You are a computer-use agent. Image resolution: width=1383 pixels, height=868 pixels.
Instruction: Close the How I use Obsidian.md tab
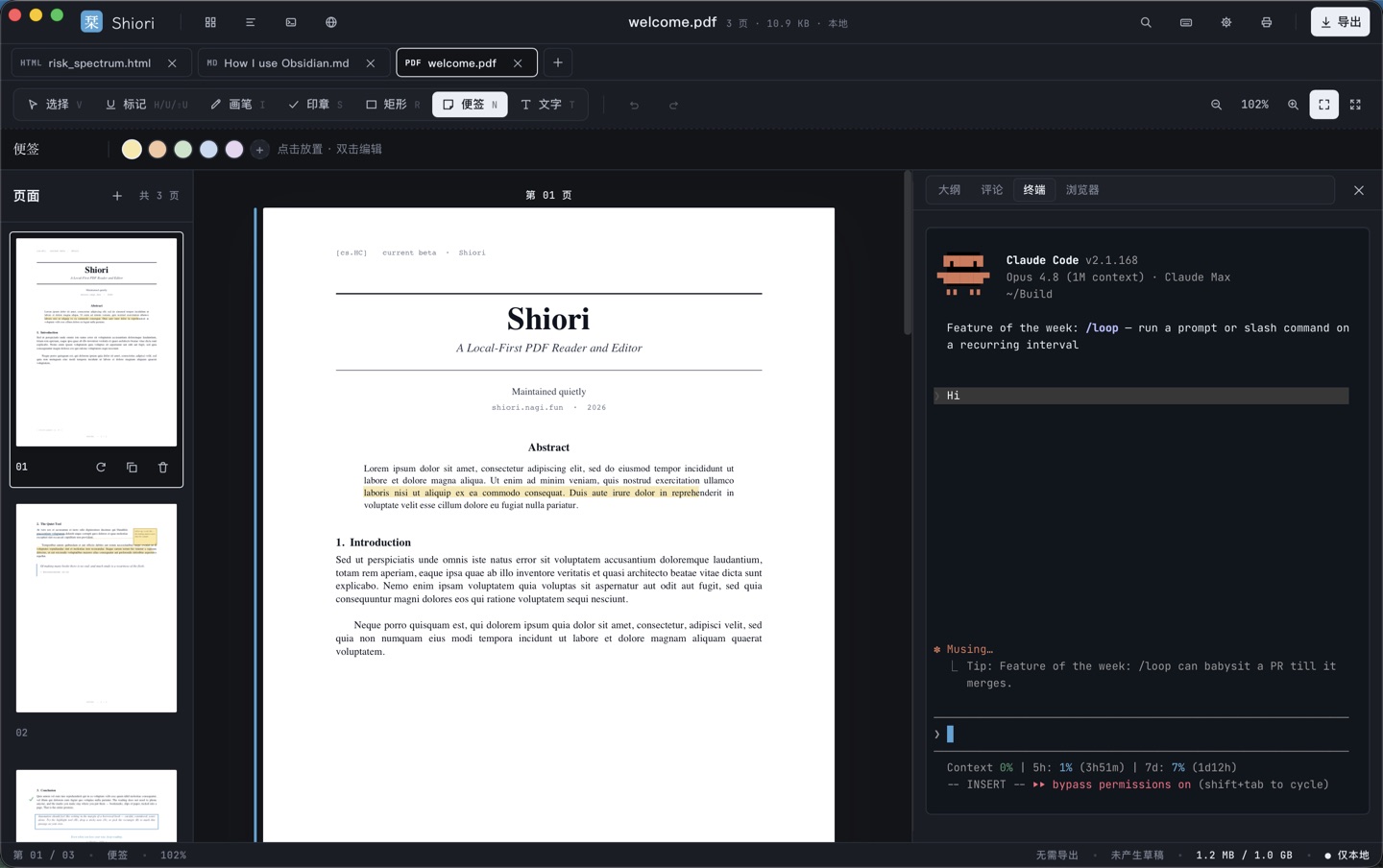click(371, 63)
